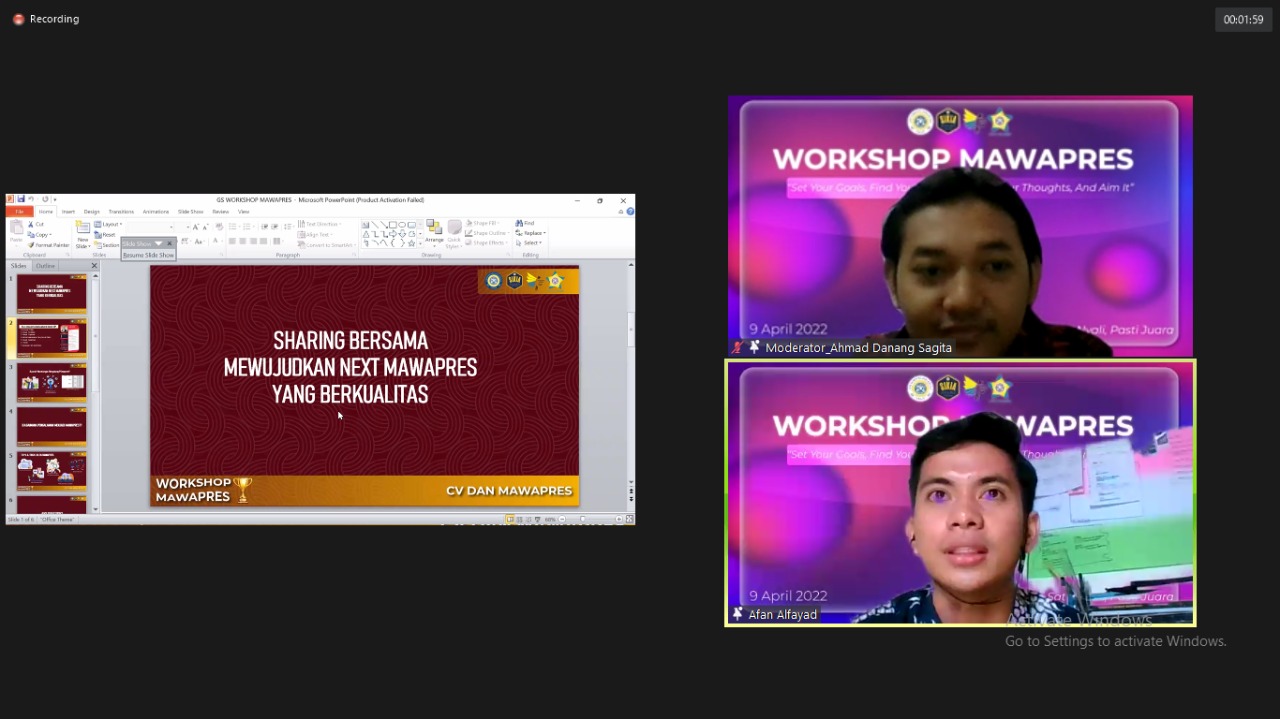The image size is (1280, 719).
Task: Adjust the zoom slider in status bar
Action: [x=583, y=520]
